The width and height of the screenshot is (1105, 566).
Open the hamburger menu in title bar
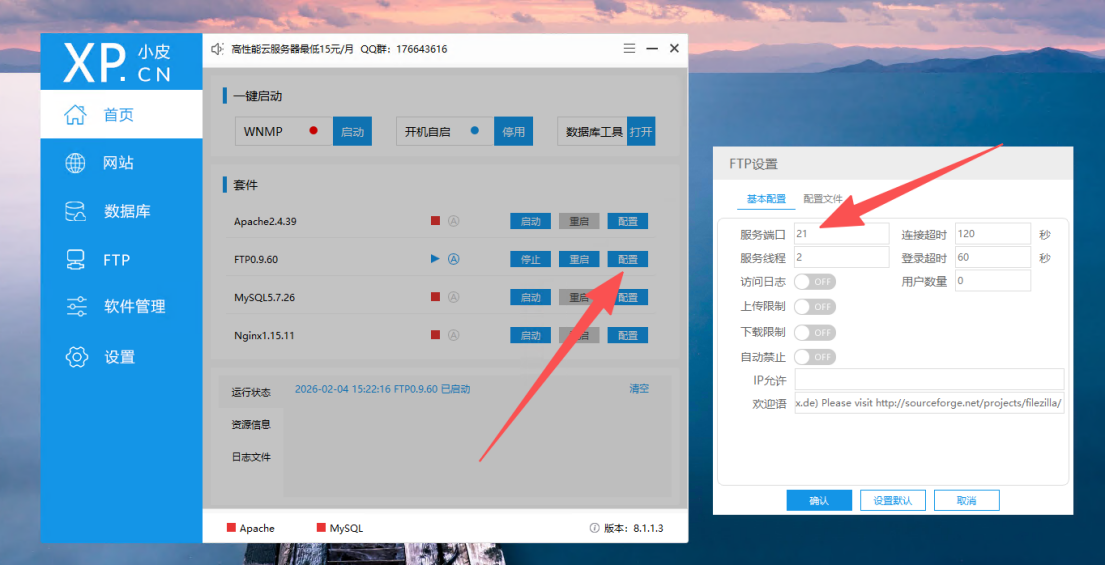point(629,49)
